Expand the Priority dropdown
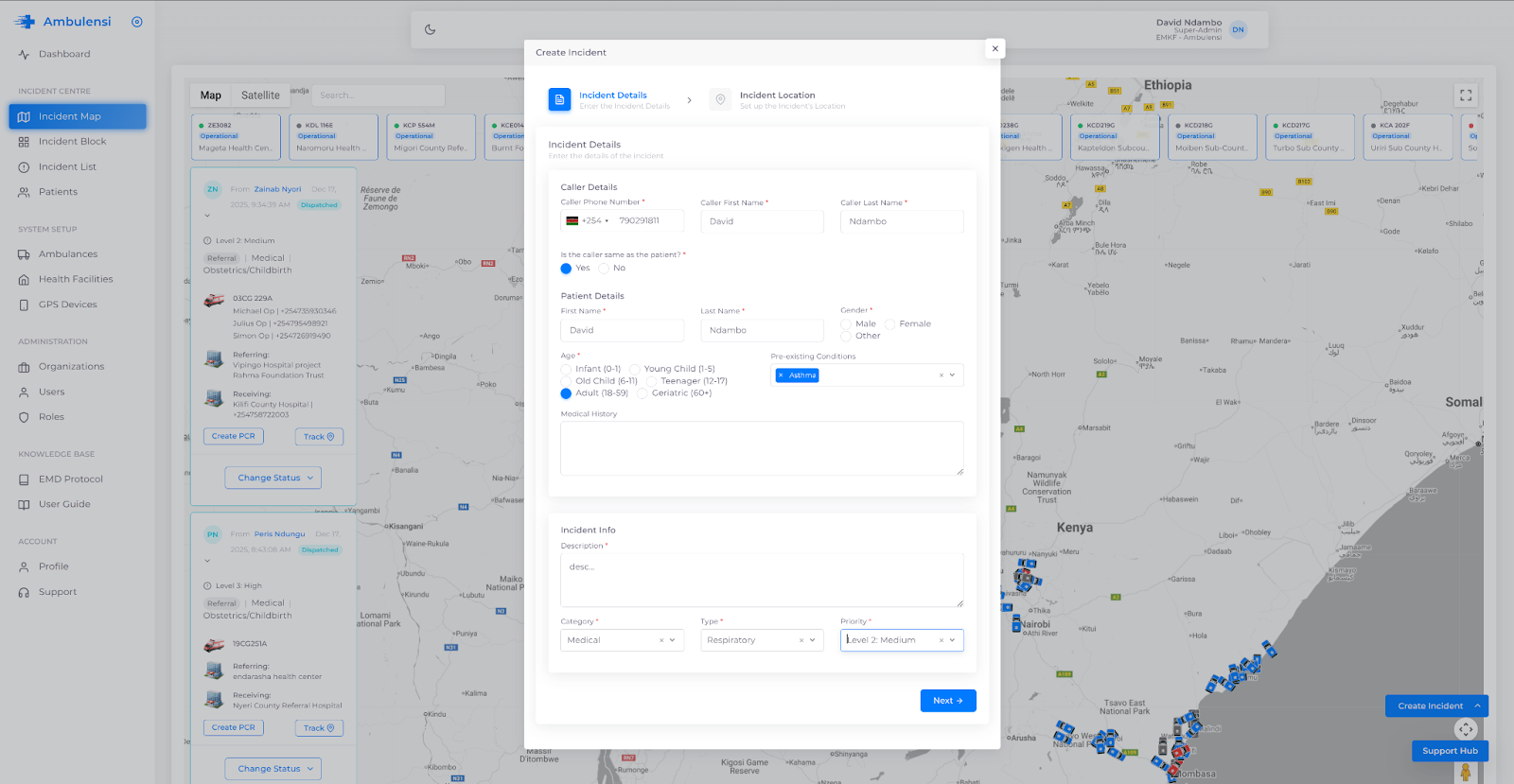Image resolution: width=1514 pixels, height=784 pixels. coord(952,640)
